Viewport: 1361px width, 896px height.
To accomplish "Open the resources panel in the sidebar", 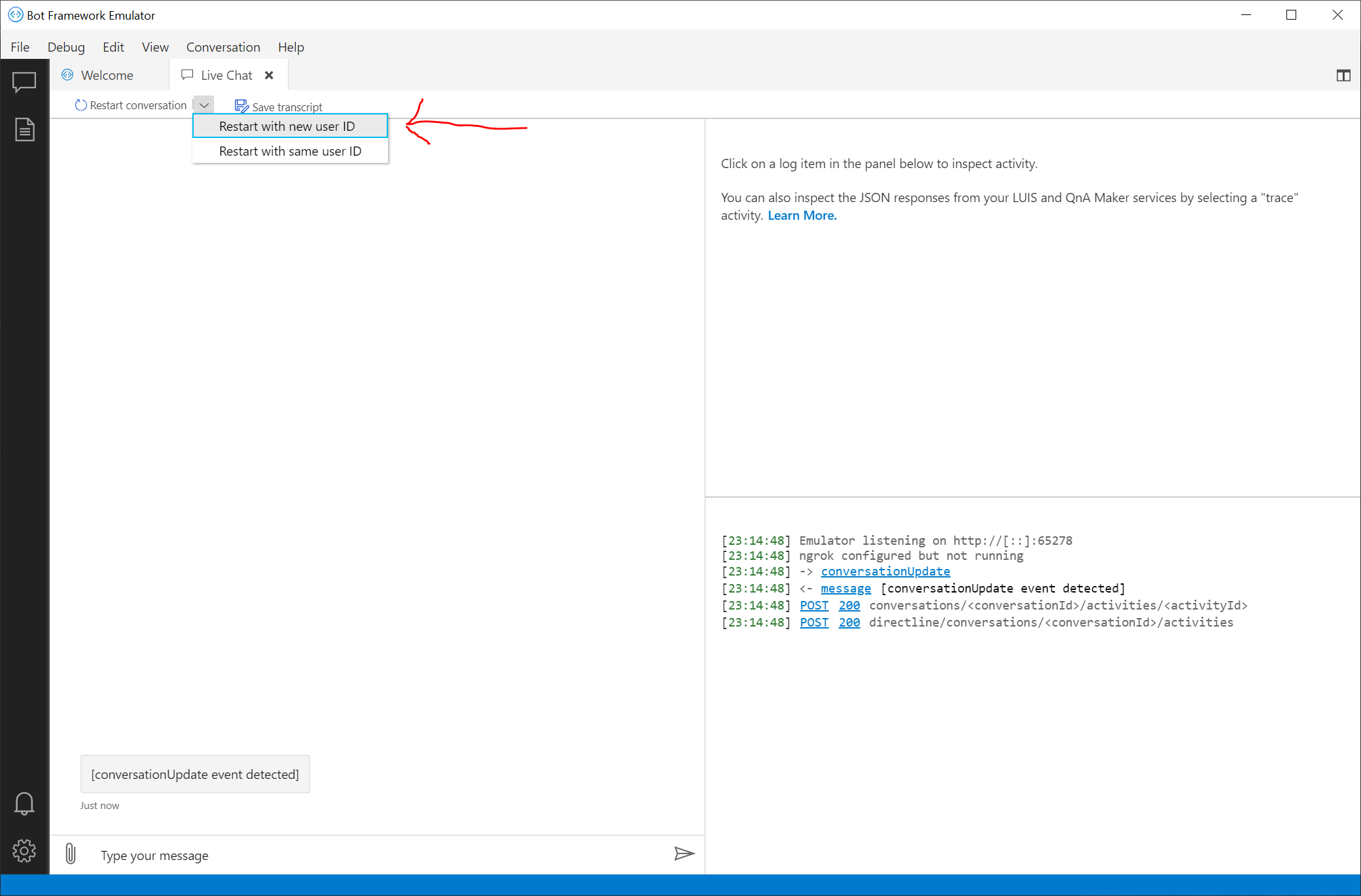I will tap(24, 129).
